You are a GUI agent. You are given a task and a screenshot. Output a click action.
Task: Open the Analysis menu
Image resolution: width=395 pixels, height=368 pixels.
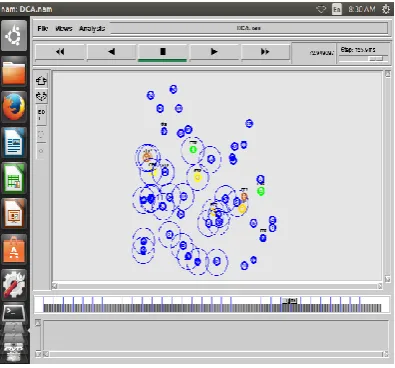coord(92,29)
